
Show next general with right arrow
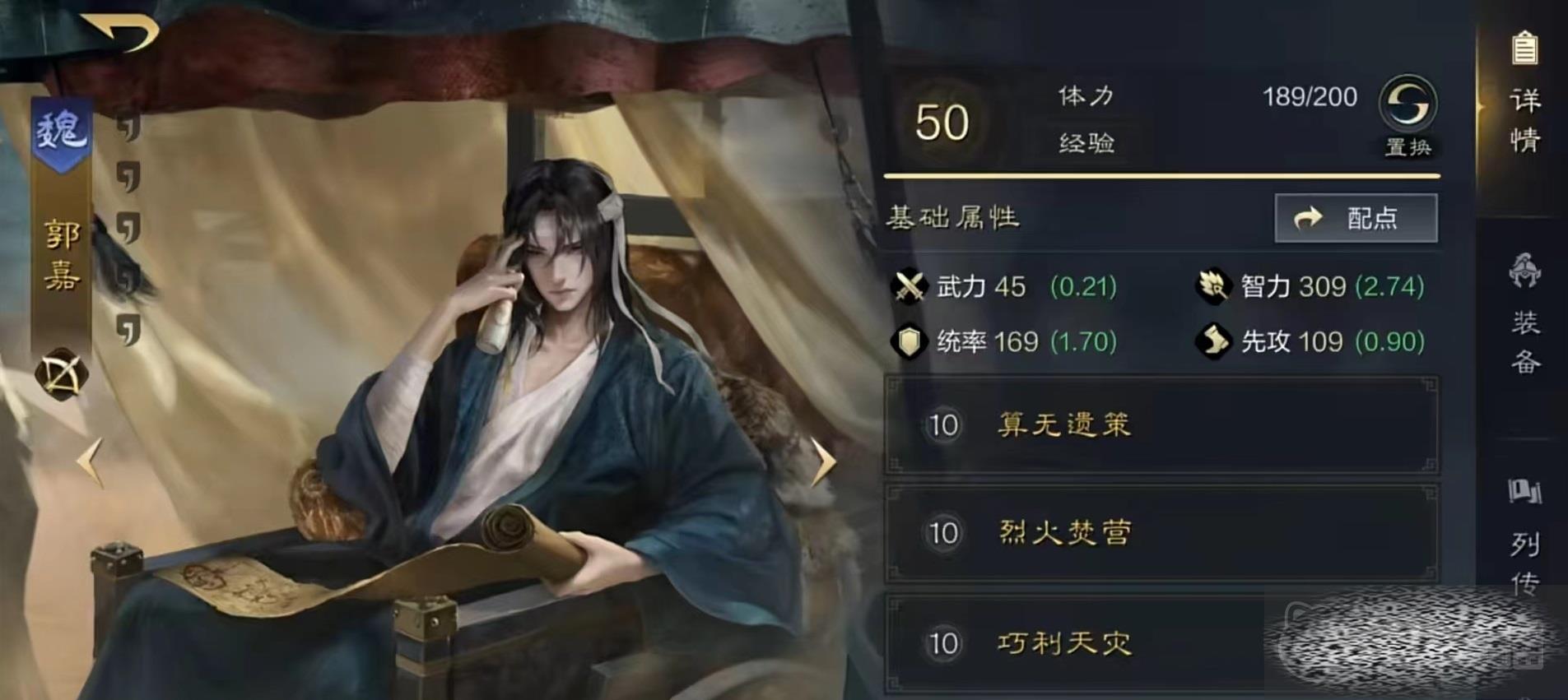823,461
